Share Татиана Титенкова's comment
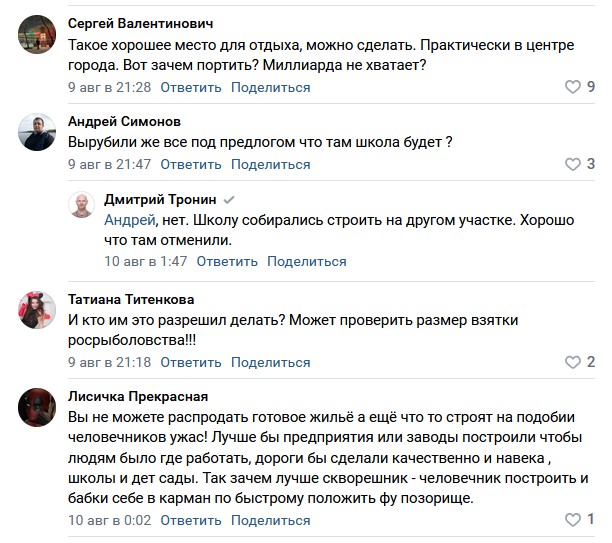This screenshot has width=612, height=543. pos(271,362)
